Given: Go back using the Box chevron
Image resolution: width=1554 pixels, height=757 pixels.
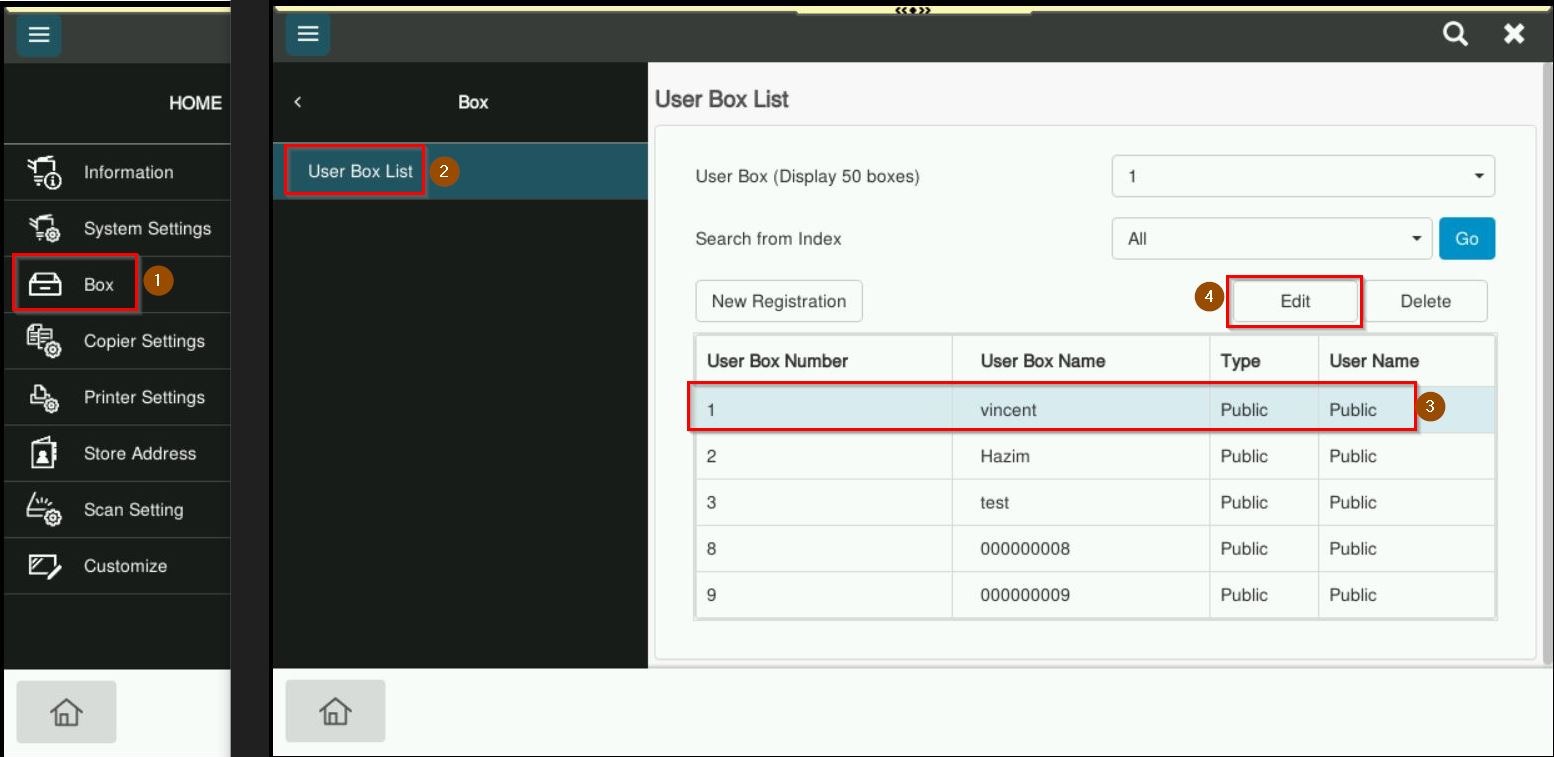Looking at the screenshot, I should point(298,102).
